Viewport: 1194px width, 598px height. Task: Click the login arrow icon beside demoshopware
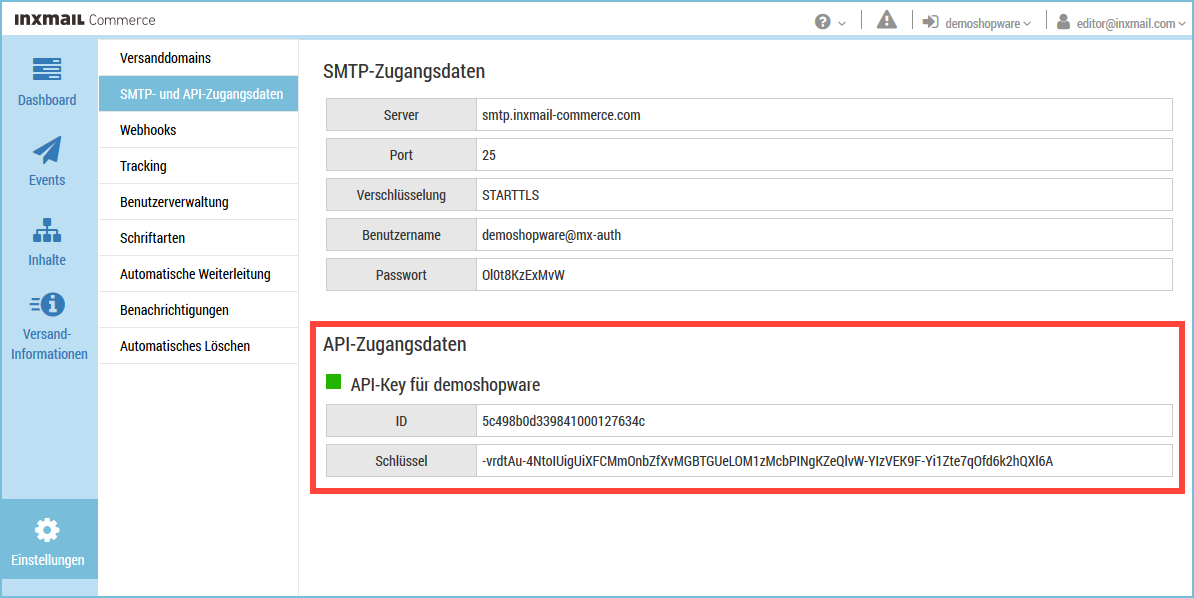pos(930,22)
